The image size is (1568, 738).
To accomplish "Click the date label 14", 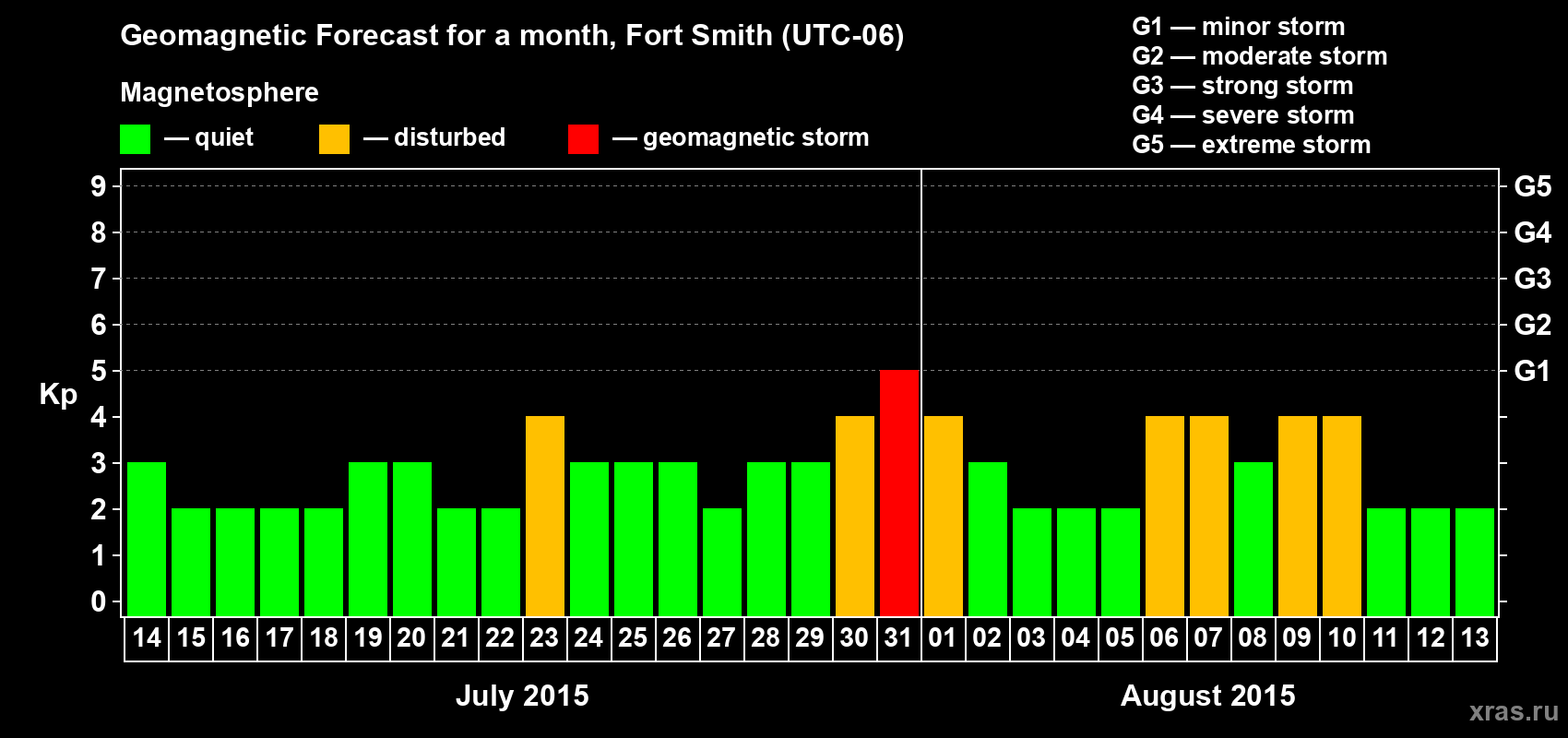I will pos(147,637).
